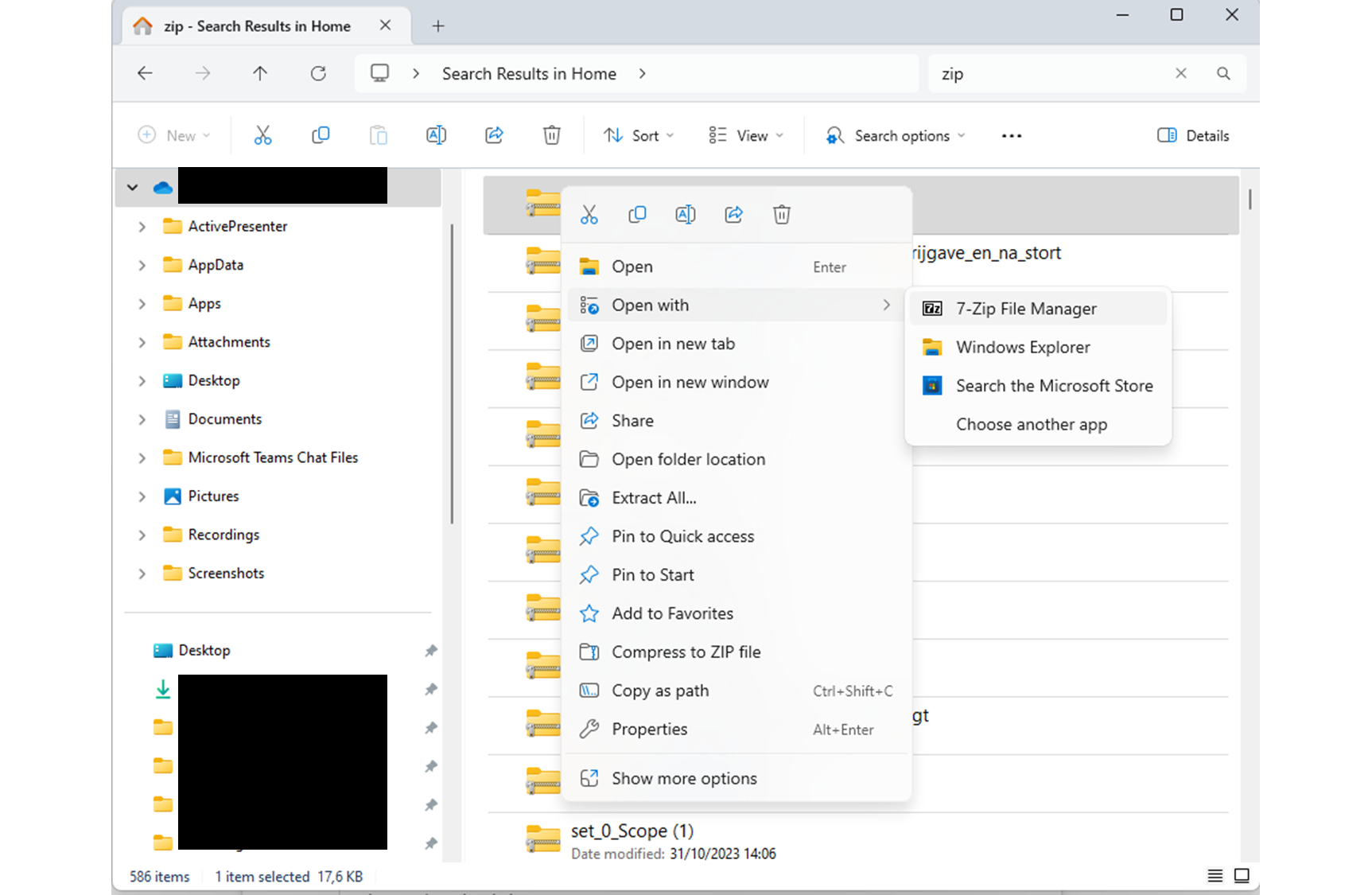Expand the Documents folder in the tree
The height and width of the screenshot is (895, 1372).
click(x=142, y=419)
